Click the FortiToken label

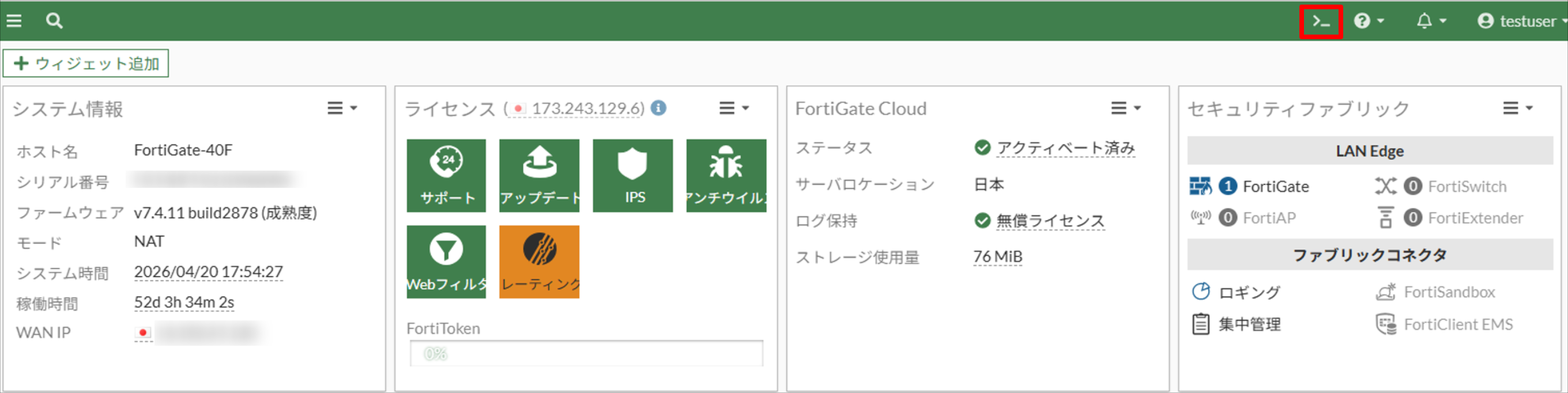pos(443,328)
